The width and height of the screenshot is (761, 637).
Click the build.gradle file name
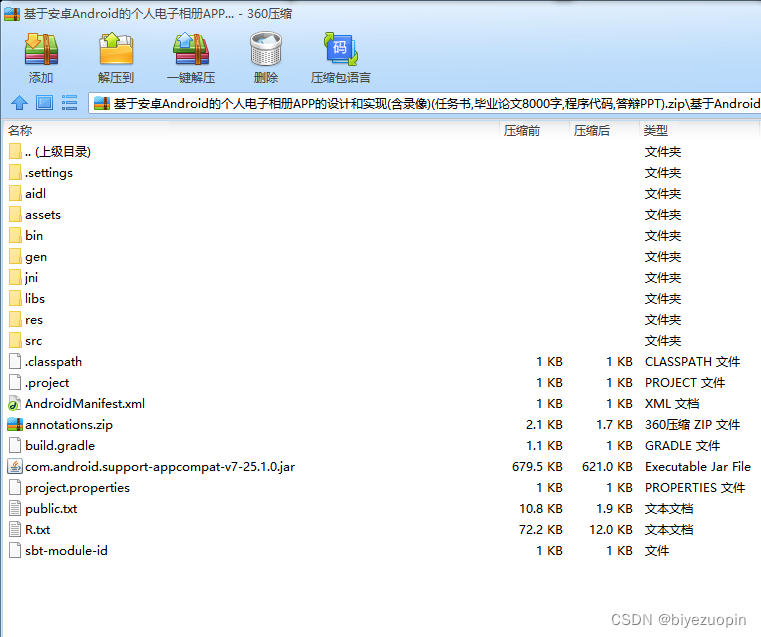point(60,446)
